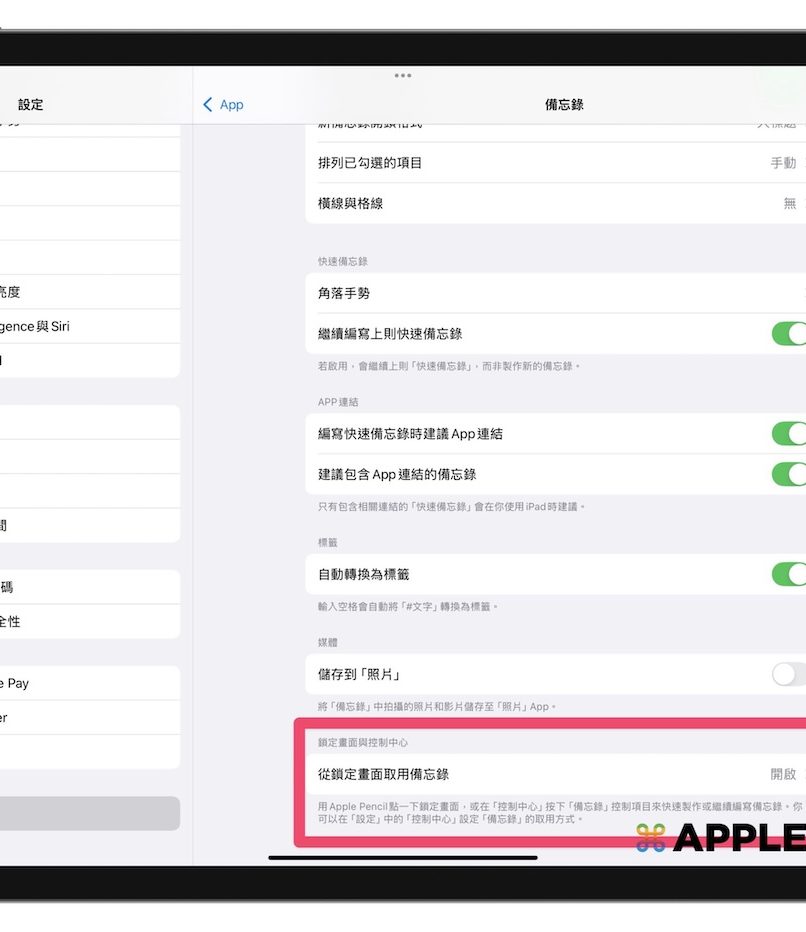The image size is (806, 932).
Task: Select the 全性 privacy sidebar item
Action: (90, 621)
